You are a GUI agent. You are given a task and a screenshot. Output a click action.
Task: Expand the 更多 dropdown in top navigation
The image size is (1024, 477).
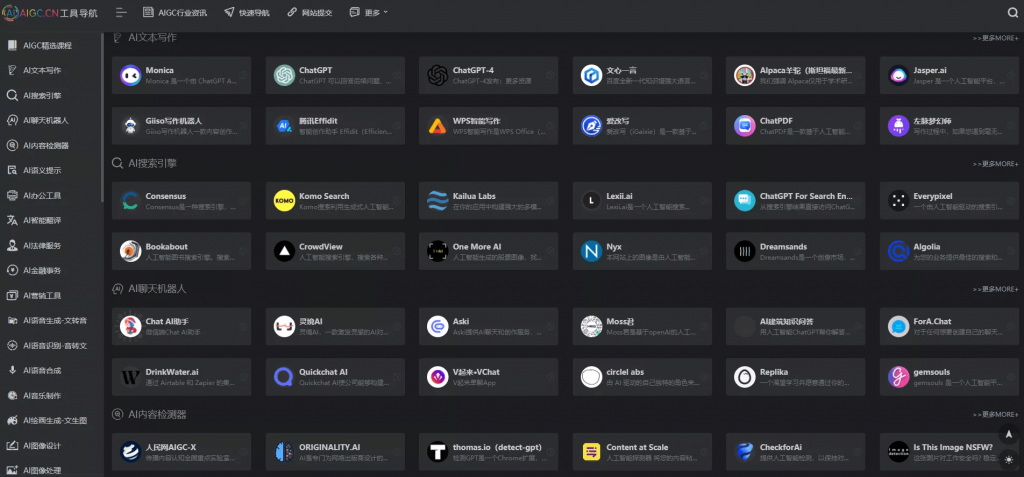(376, 13)
